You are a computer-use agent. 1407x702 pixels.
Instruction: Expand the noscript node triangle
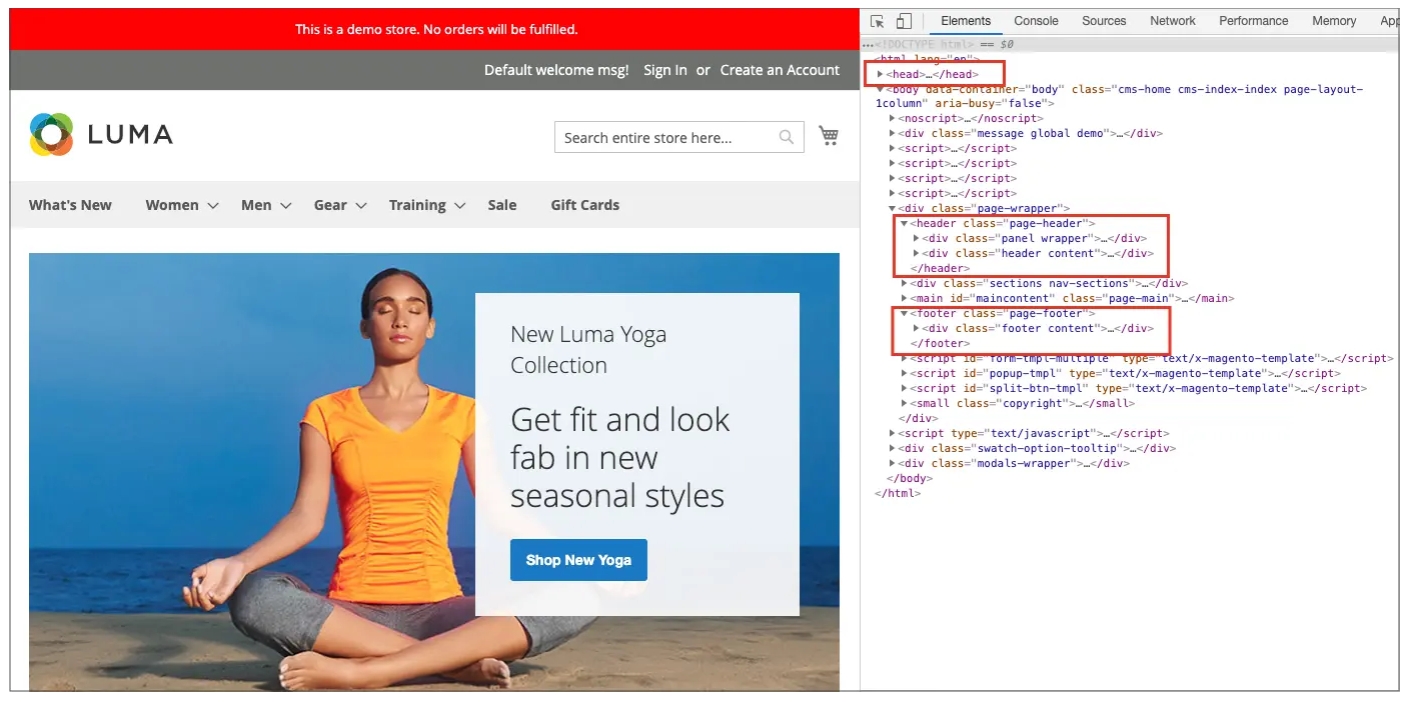click(893, 118)
